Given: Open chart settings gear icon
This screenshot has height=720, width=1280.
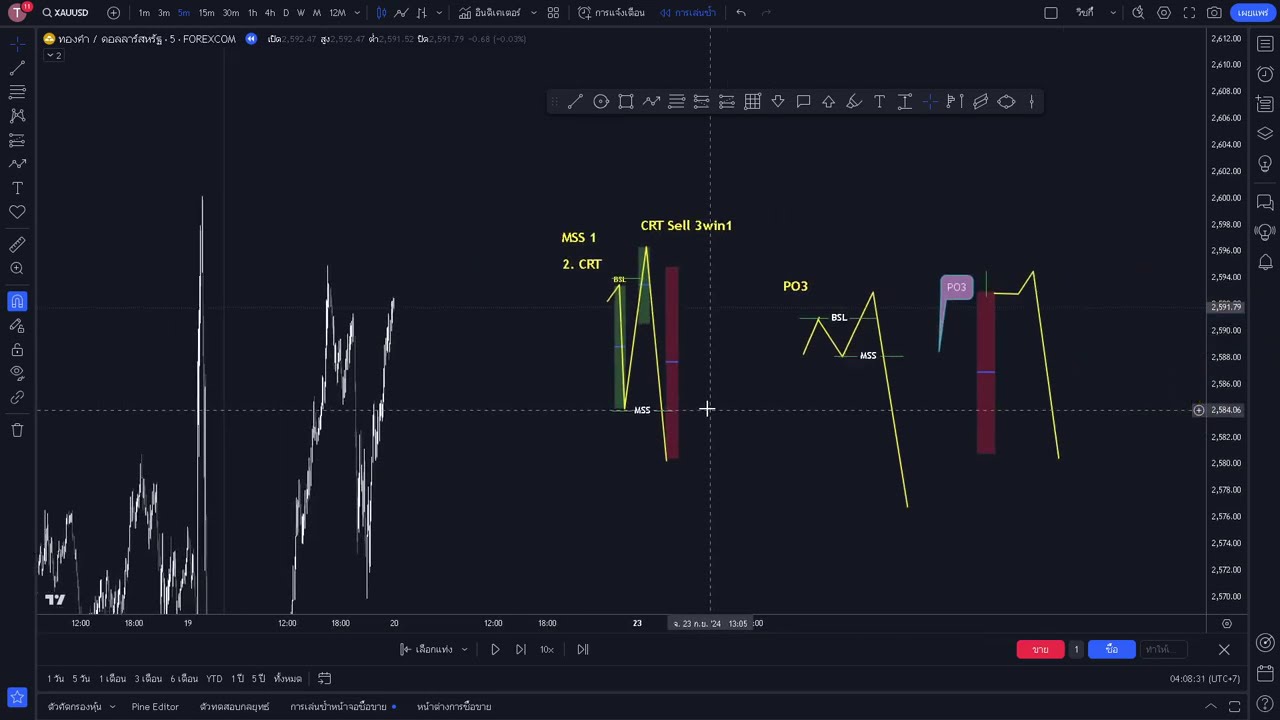Looking at the screenshot, I should click(1164, 13).
